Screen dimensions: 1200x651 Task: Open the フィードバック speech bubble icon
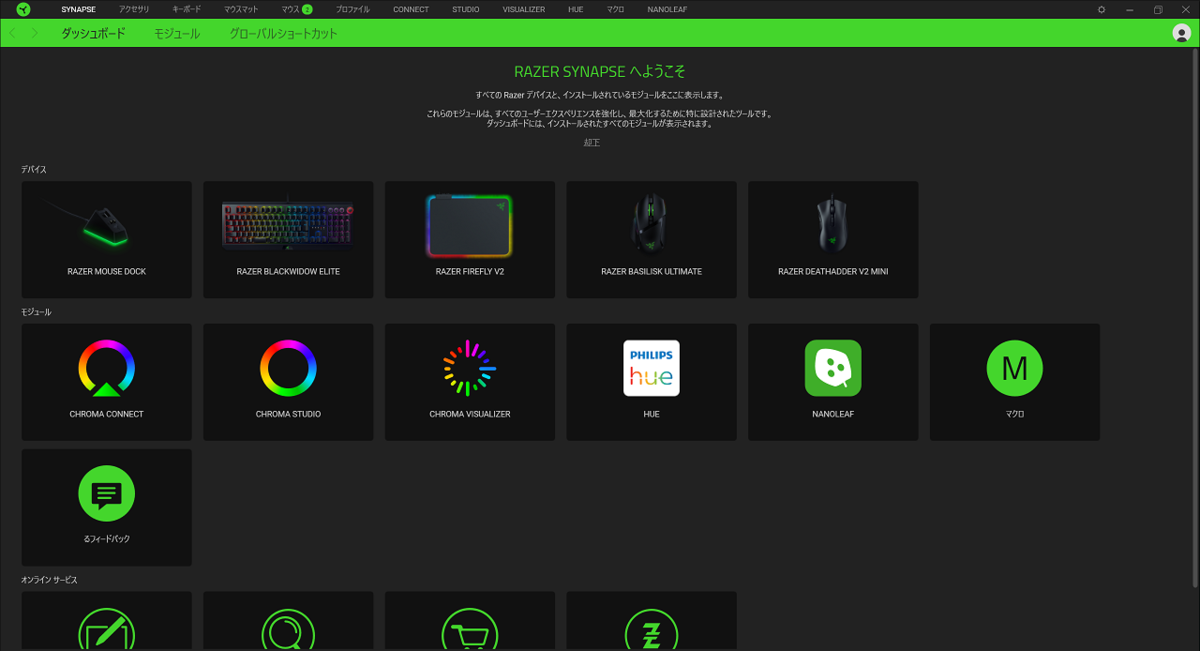pos(107,493)
